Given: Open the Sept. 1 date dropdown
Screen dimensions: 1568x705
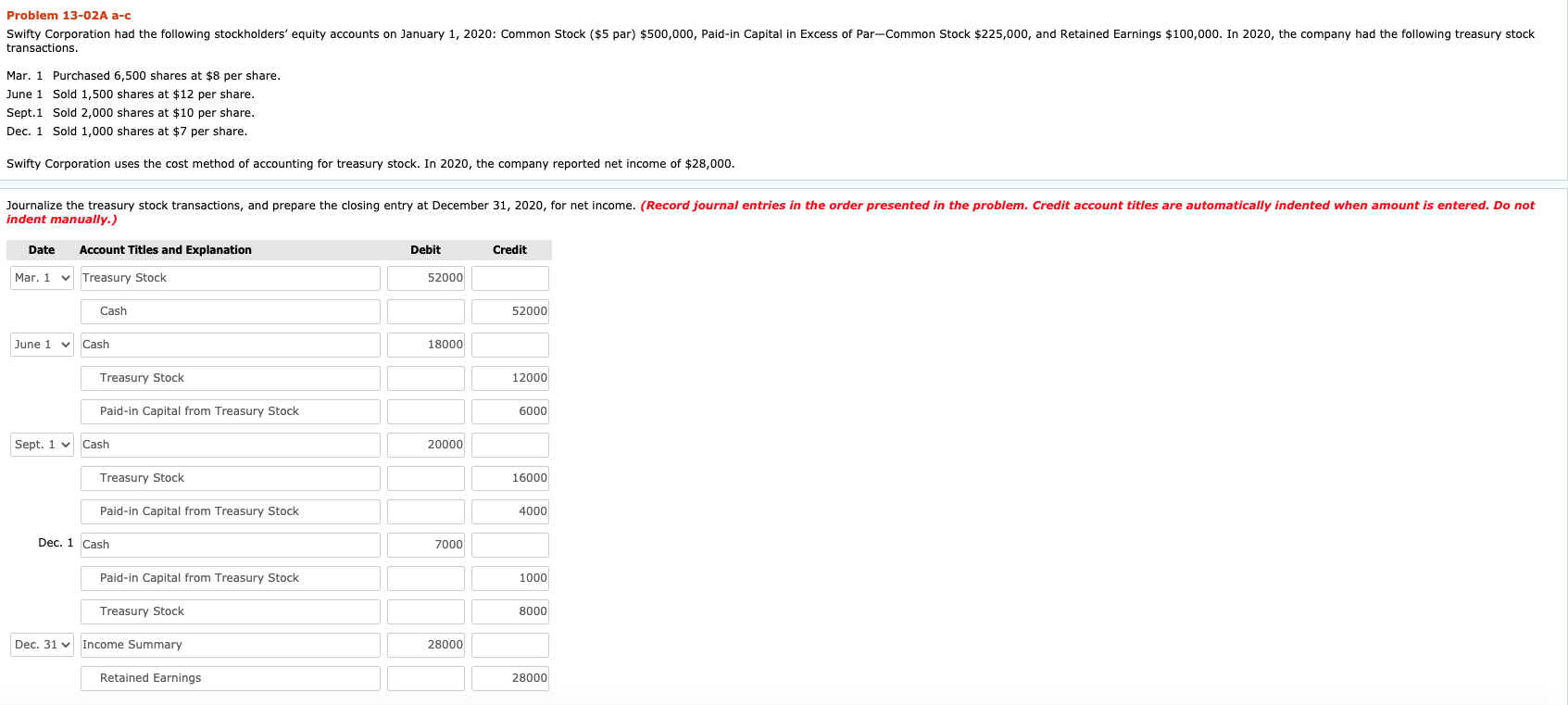Looking at the screenshot, I should click(42, 445).
